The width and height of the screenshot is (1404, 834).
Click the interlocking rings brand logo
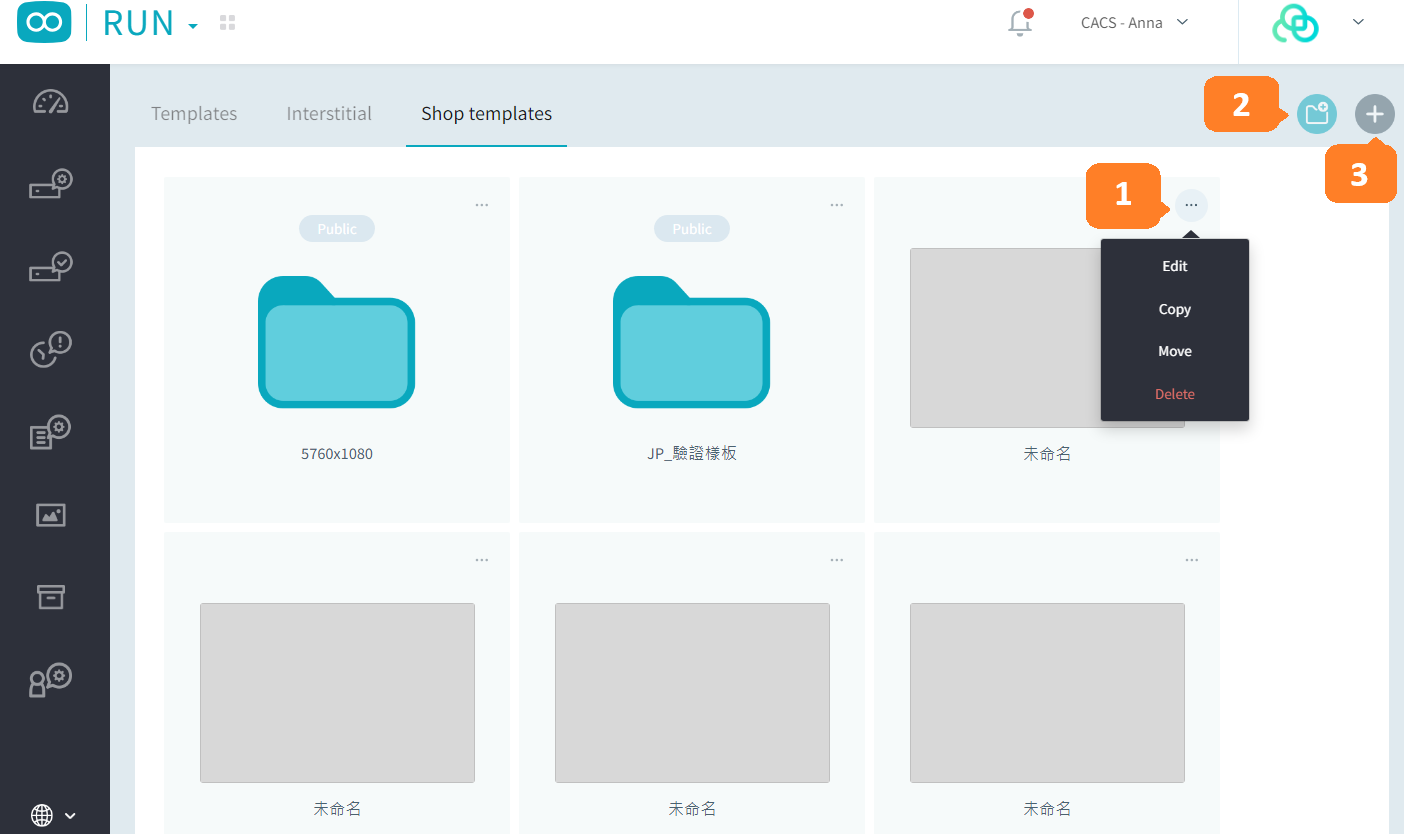click(1296, 24)
